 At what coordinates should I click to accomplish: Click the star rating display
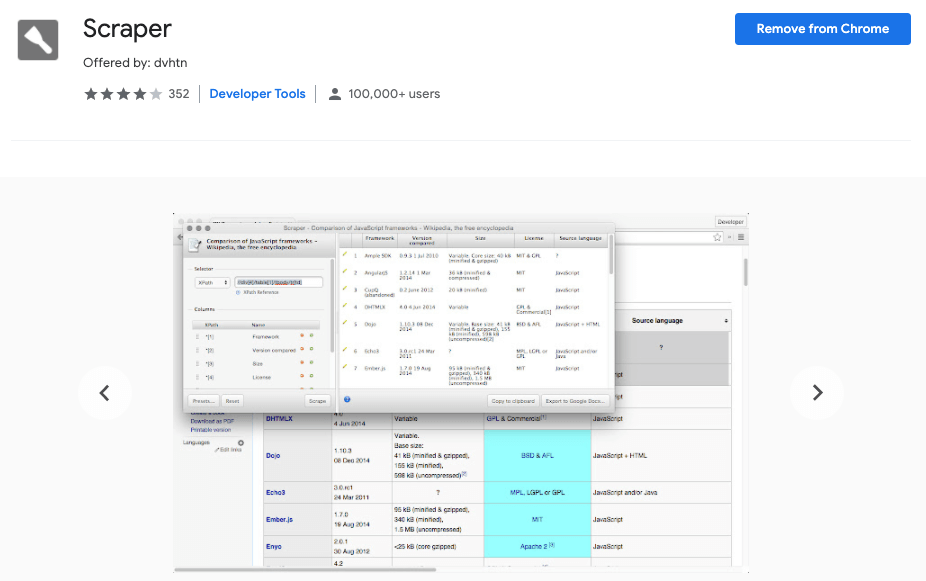123,94
